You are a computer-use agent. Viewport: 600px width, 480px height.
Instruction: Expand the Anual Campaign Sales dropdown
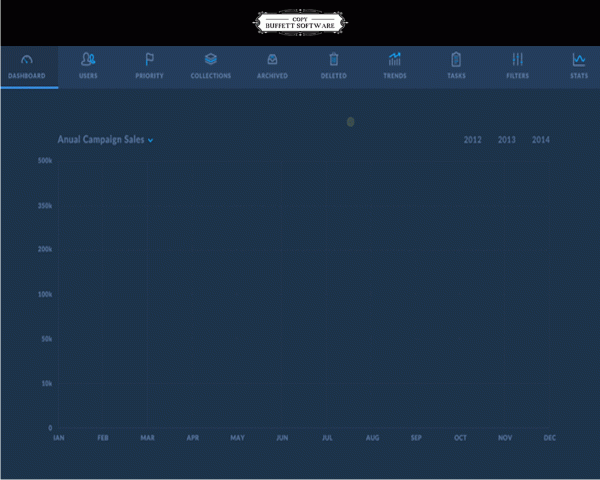pos(101,141)
